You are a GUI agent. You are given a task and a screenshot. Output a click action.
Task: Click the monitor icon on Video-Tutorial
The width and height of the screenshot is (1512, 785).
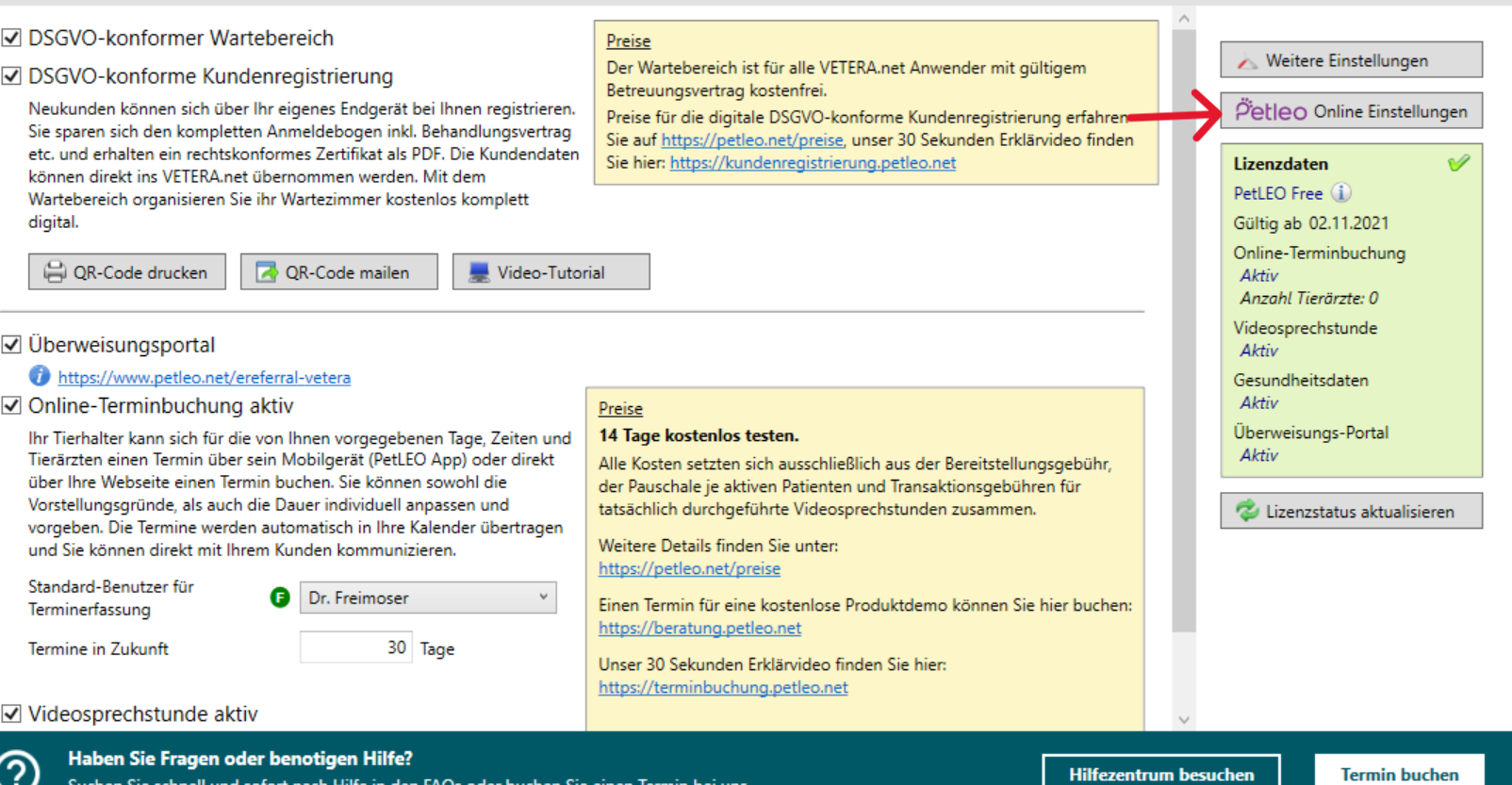tap(479, 271)
